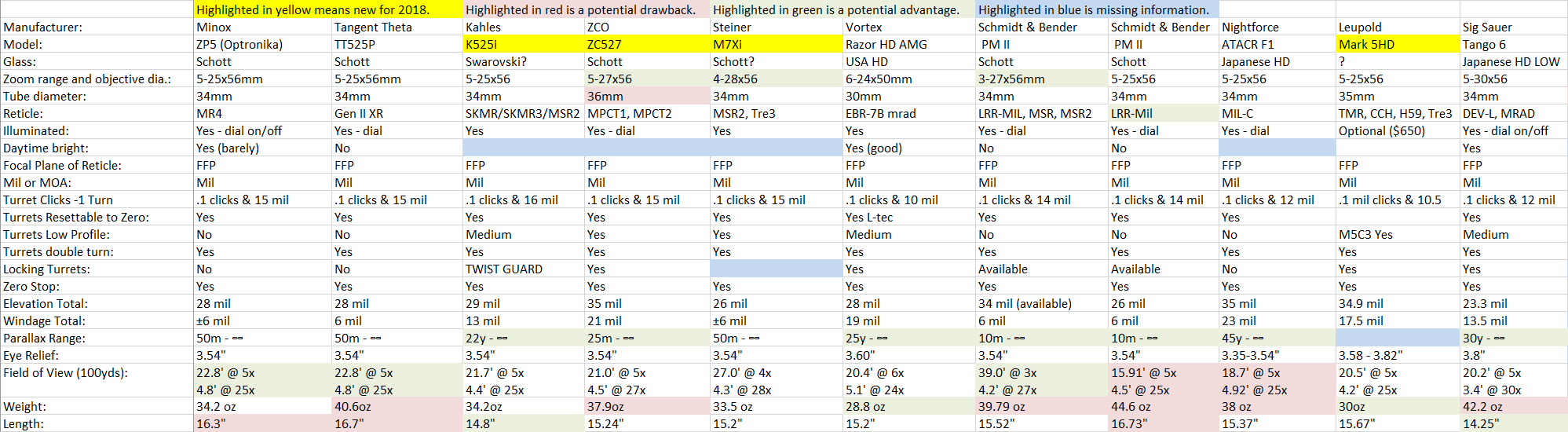The height and width of the screenshot is (432, 1568).
Task: Select the 'ATACR F1' model cell
Action: tap(1277, 44)
